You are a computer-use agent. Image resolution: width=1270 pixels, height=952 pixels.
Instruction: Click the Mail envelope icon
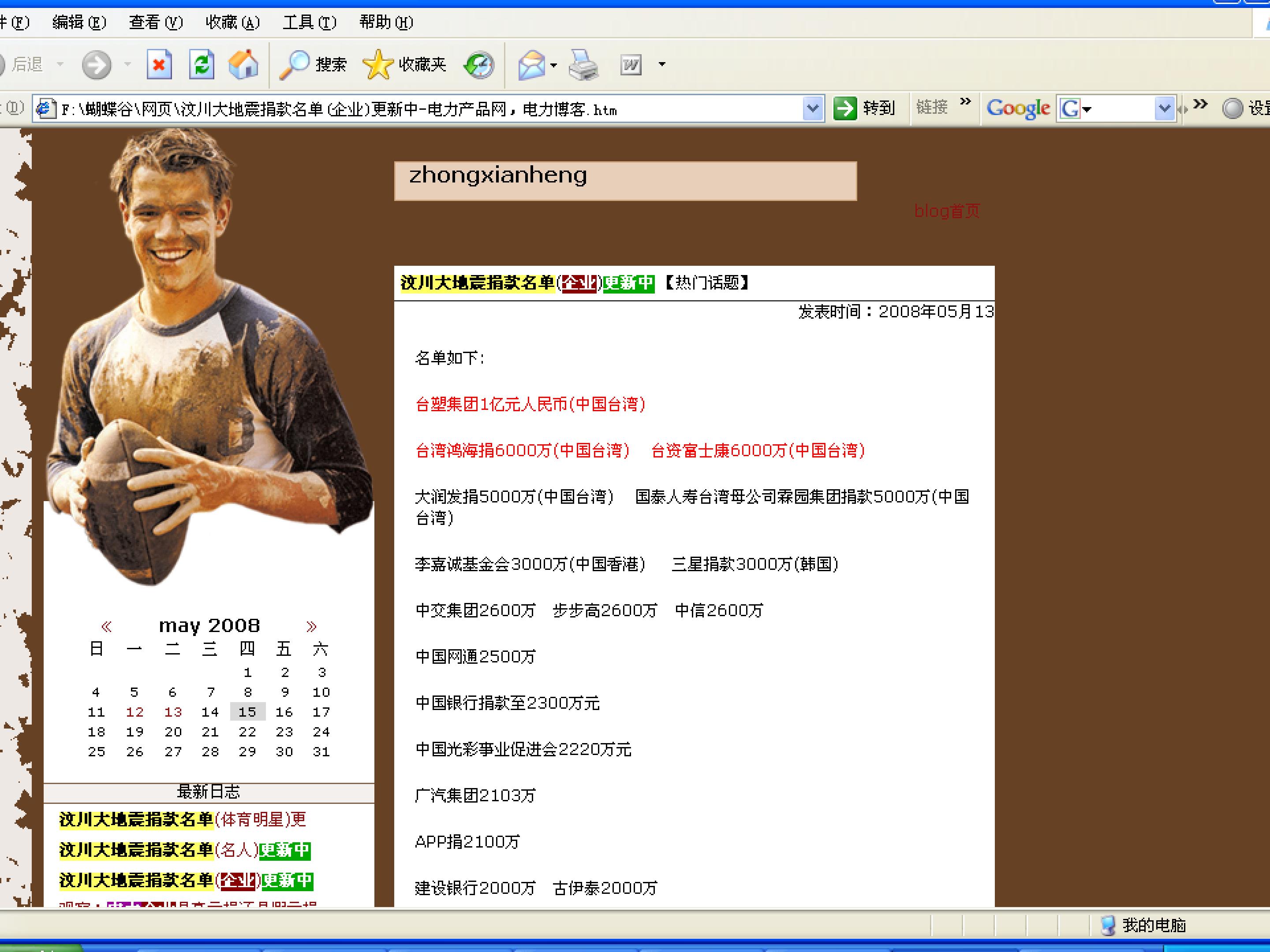tap(531, 64)
